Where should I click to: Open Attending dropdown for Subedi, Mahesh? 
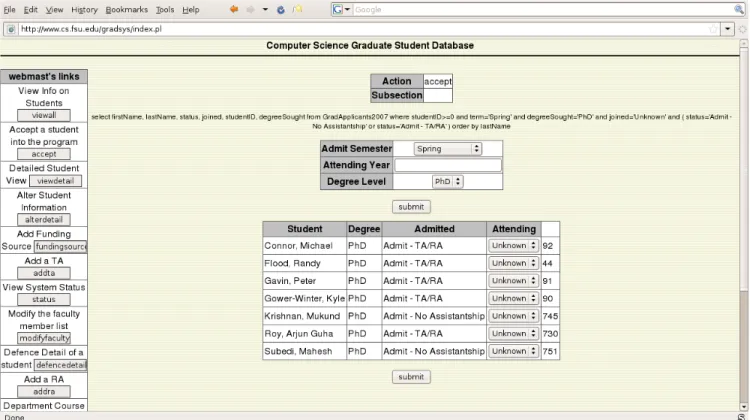click(513, 351)
